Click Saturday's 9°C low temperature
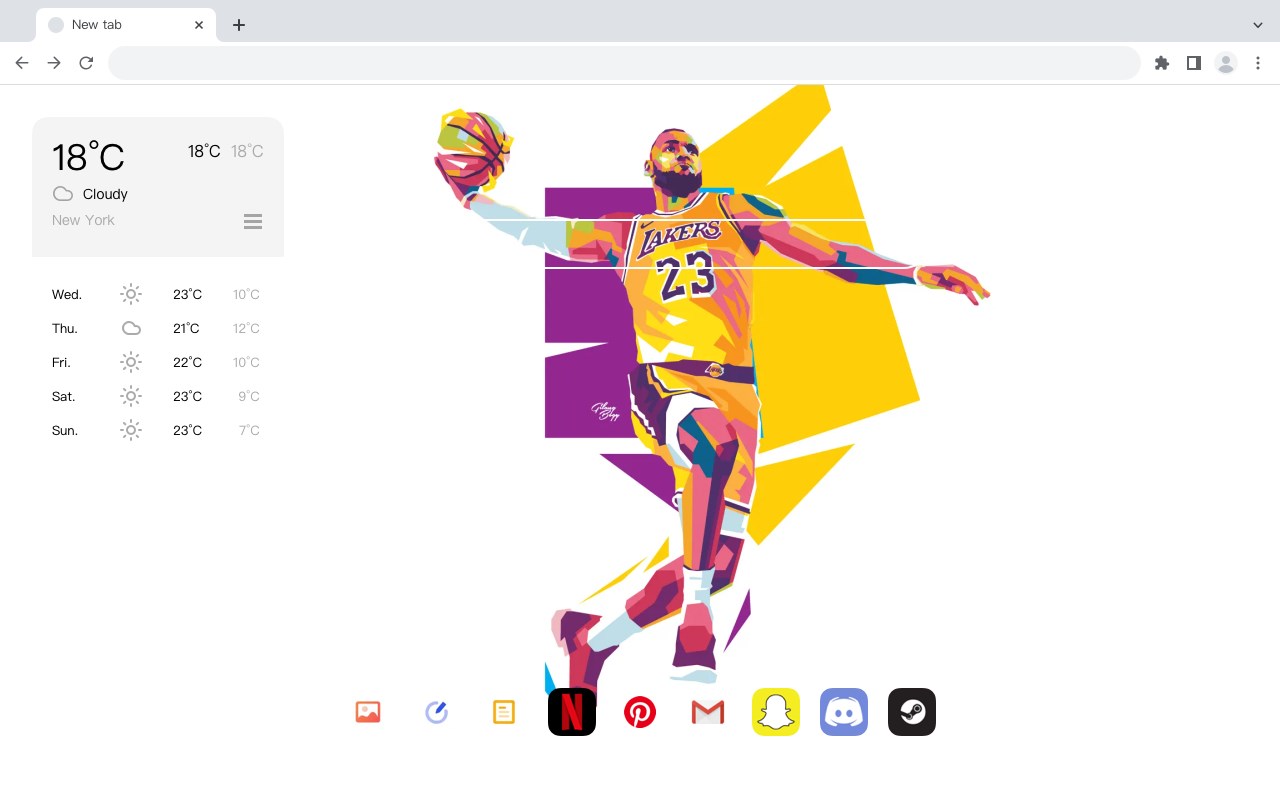The height and width of the screenshot is (800, 1280). (x=249, y=396)
